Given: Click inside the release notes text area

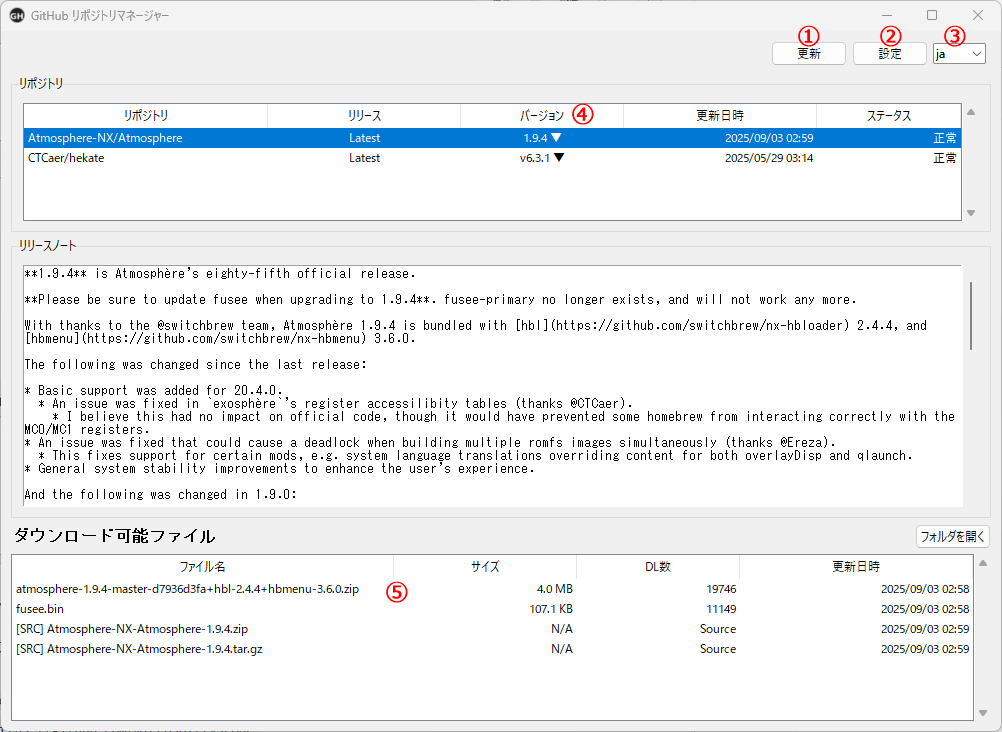Looking at the screenshot, I should coord(492,385).
